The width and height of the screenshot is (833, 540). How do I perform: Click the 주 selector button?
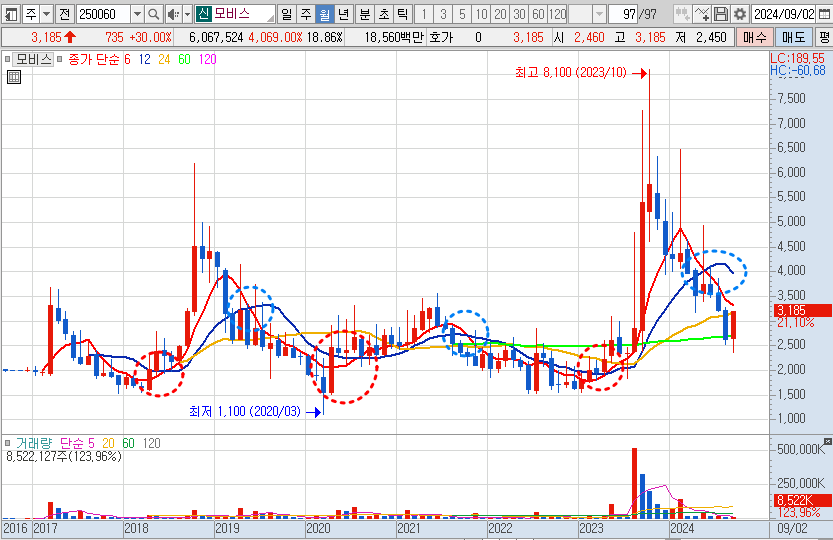pyautogui.click(x=31, y=14)
